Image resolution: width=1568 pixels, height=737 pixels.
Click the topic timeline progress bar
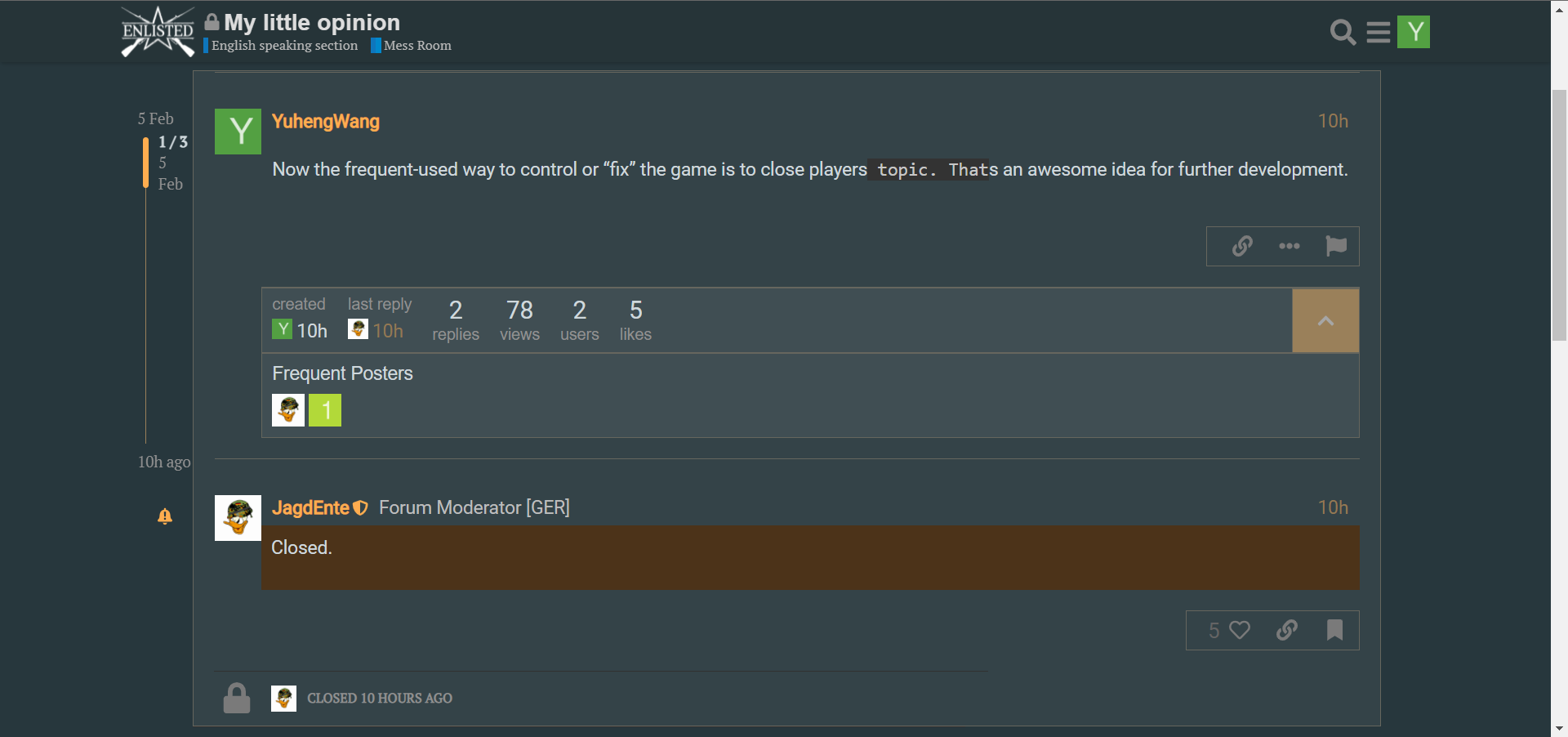(145, 163)
